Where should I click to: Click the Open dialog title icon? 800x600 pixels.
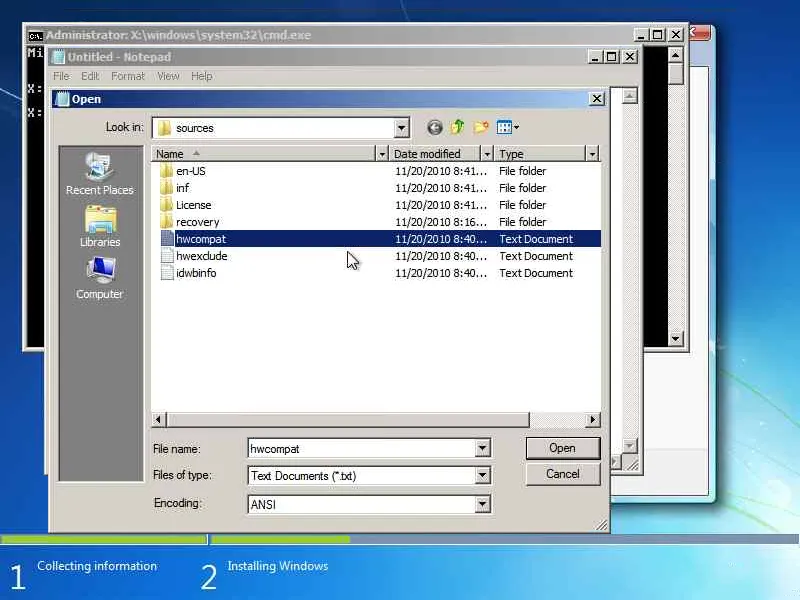tap(62, 99)
